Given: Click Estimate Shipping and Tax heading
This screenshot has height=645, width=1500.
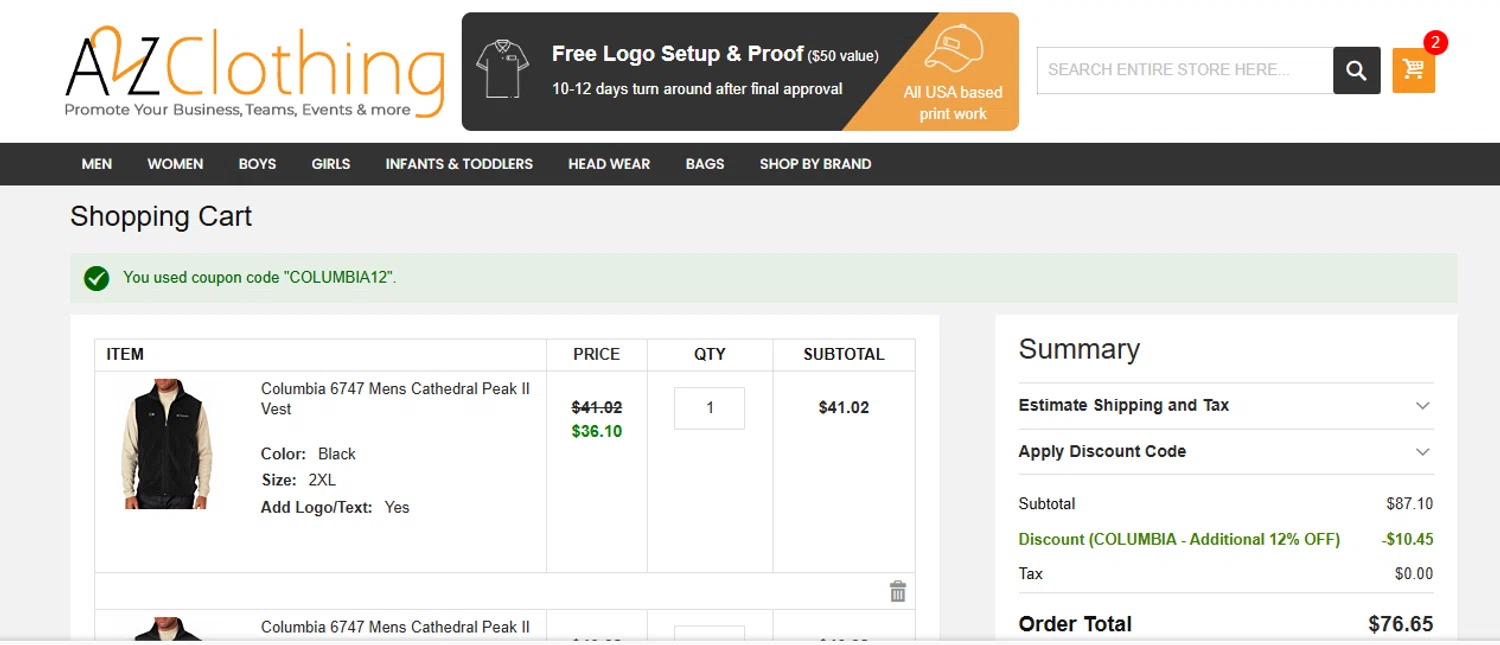Looking at the screenshot, I should pos(1124,405).
